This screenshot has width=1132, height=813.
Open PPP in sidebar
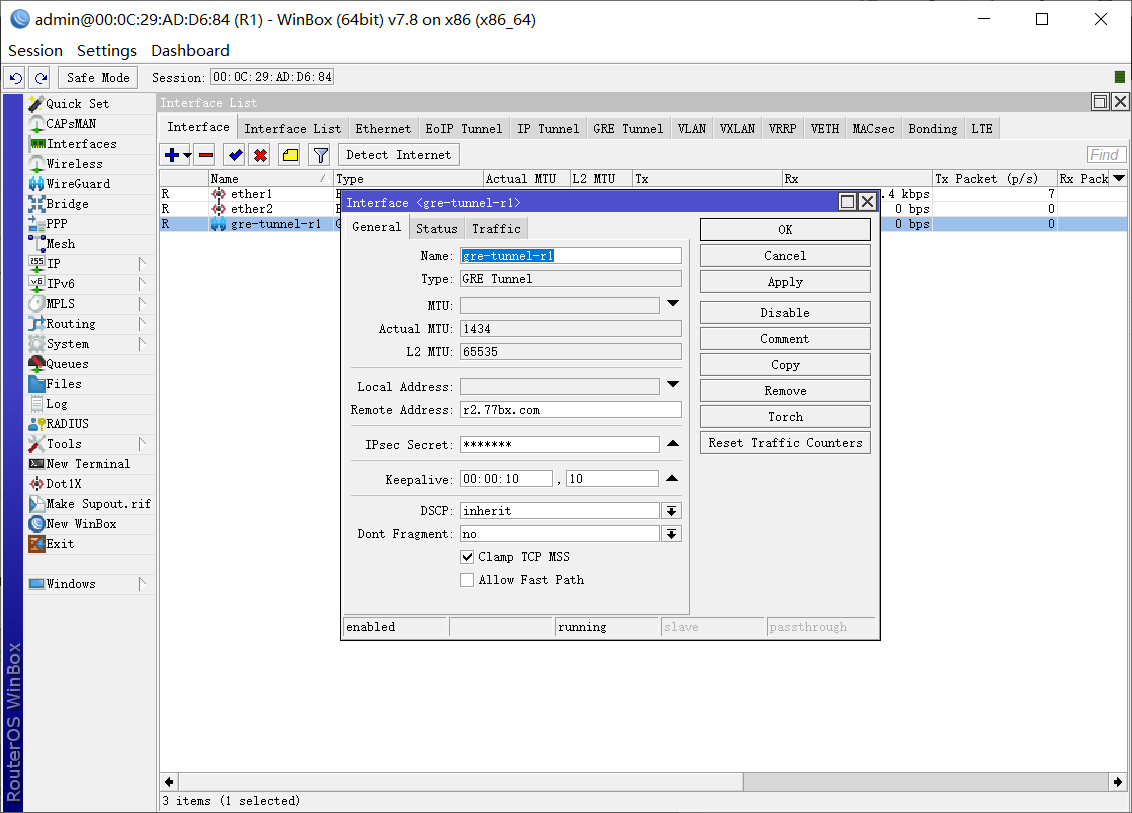pos(90,224)
